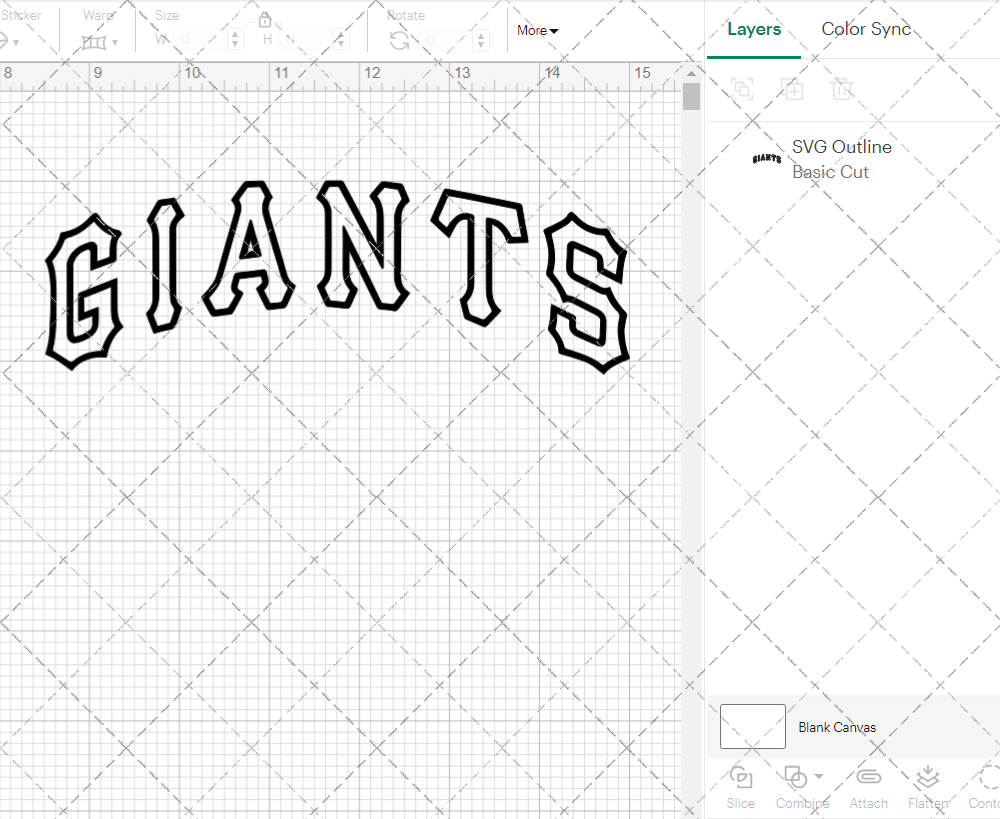Click the Rotate icon in toolbar
1000x819 pixels.
(399, 40)
